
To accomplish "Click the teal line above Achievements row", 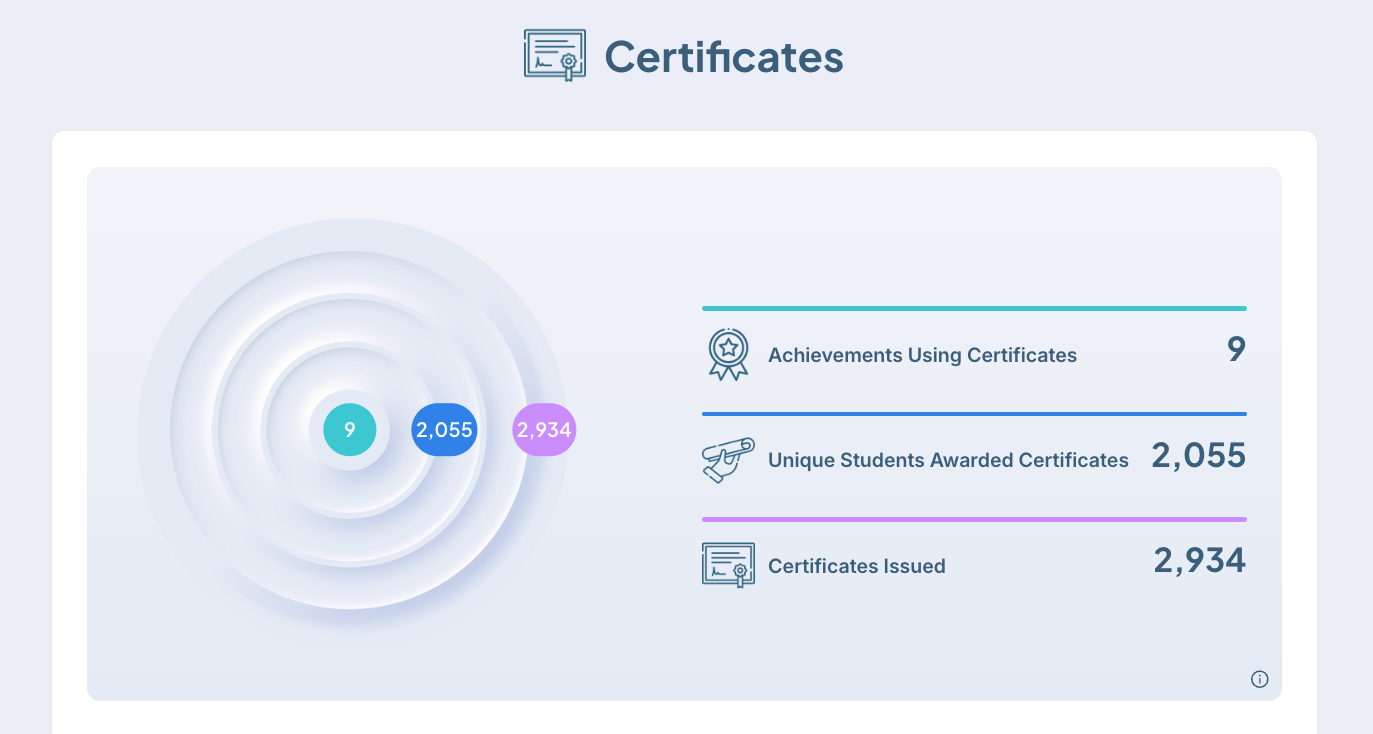I will [974, 308].
